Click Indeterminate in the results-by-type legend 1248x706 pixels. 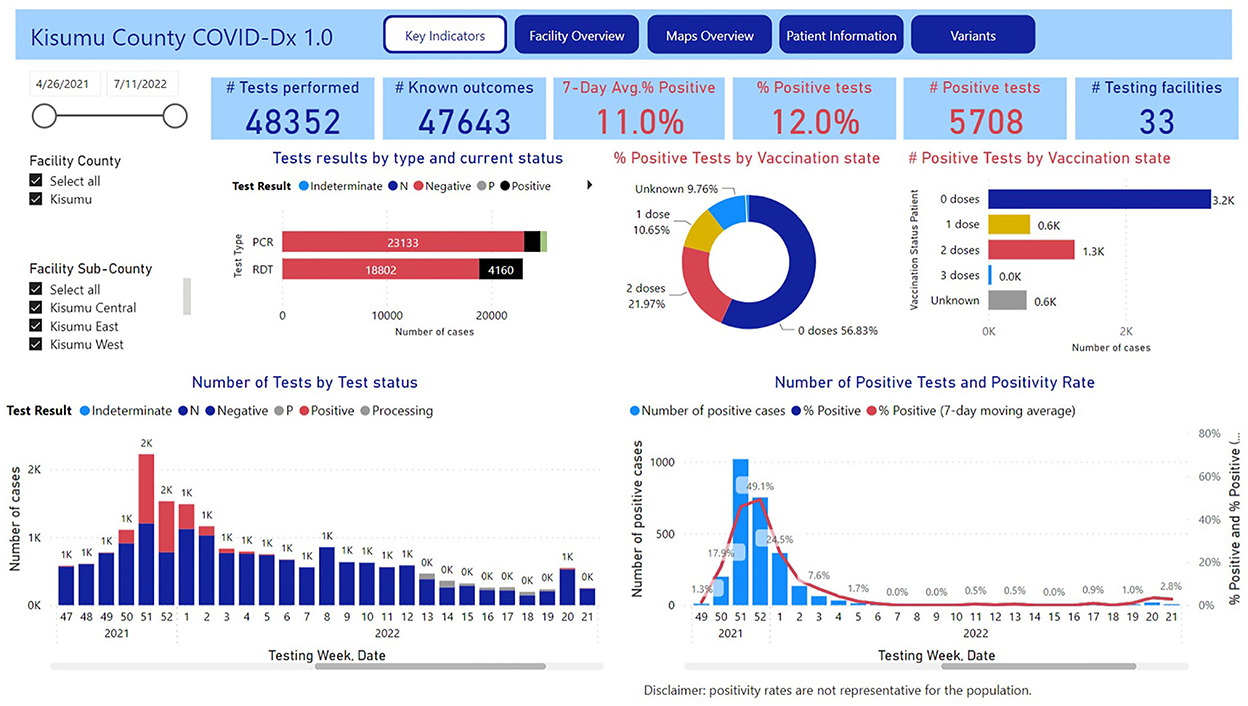point(341,186)
